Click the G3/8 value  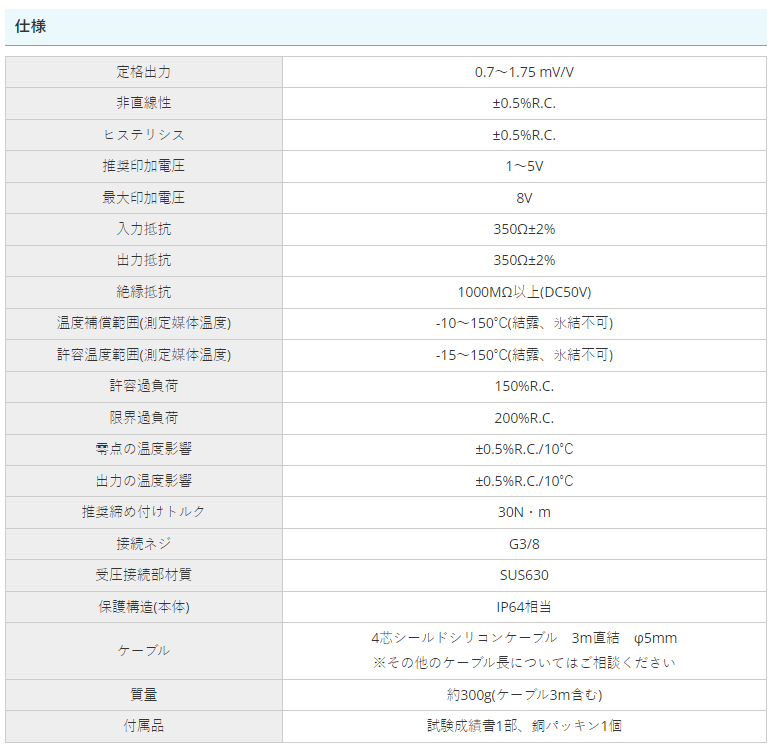524,544
